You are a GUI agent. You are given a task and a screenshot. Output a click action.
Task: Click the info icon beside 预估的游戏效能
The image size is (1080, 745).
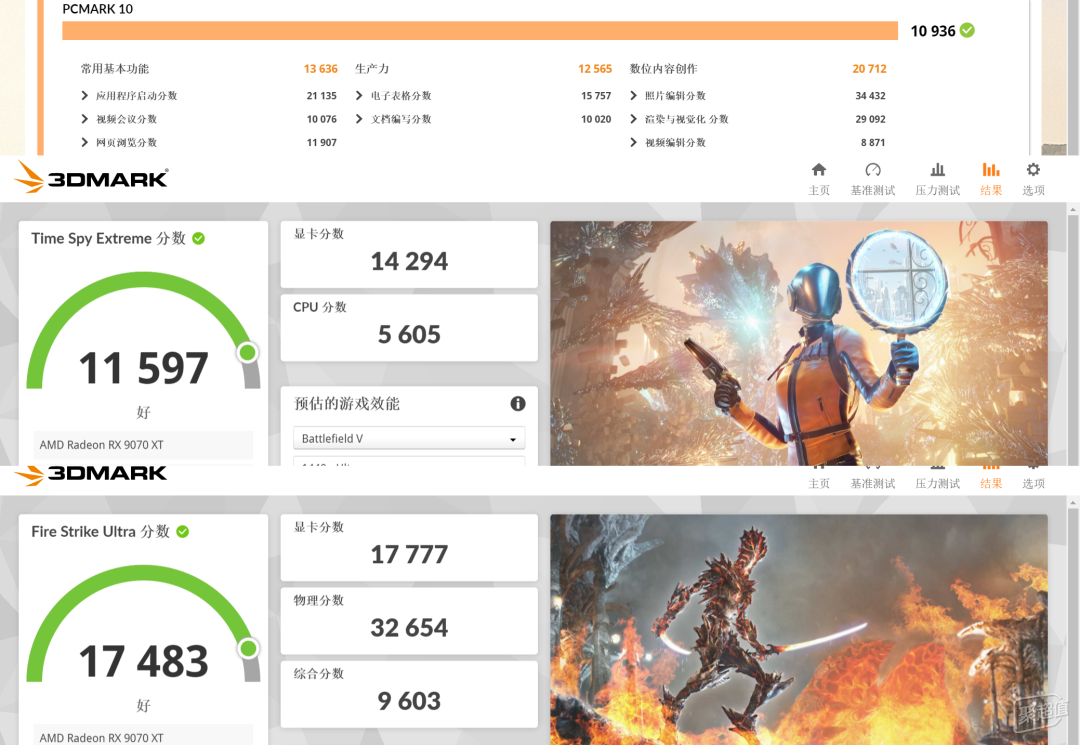tap(518, 403)
